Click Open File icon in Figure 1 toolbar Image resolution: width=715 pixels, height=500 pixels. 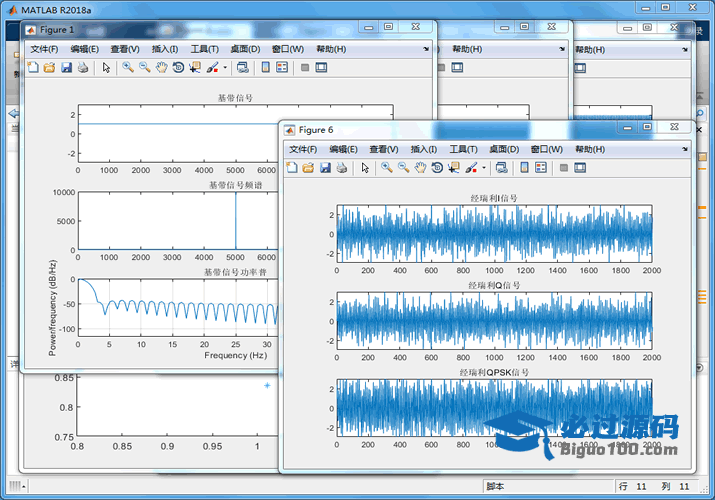point(49,67)
